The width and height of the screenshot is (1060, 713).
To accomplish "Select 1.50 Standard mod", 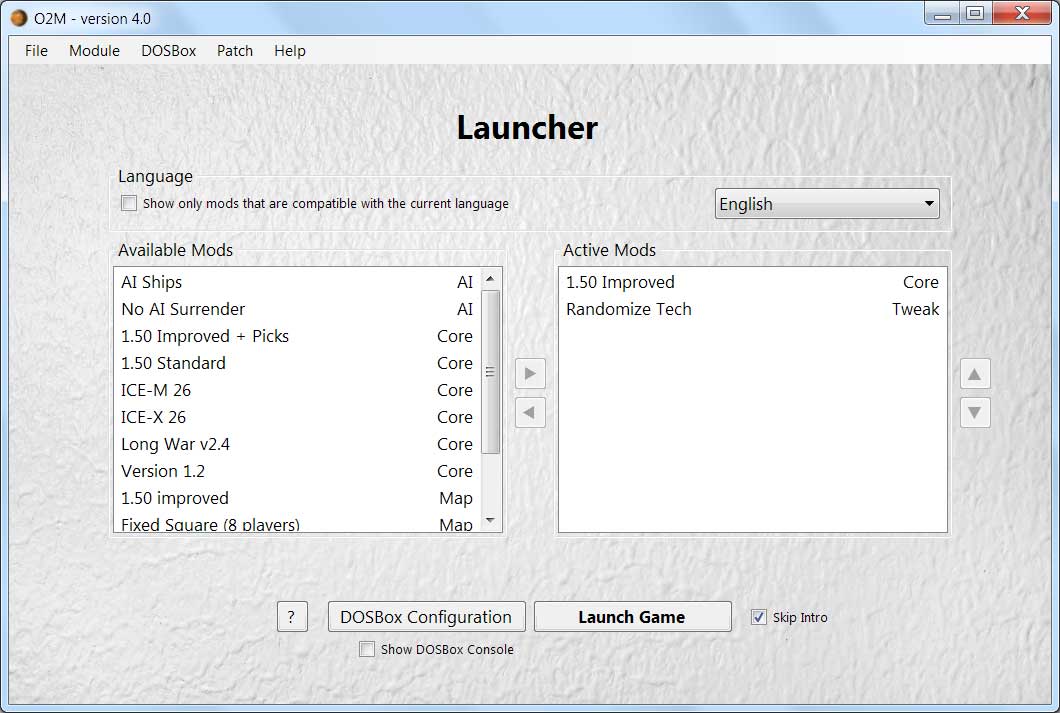I will point(297,363).
